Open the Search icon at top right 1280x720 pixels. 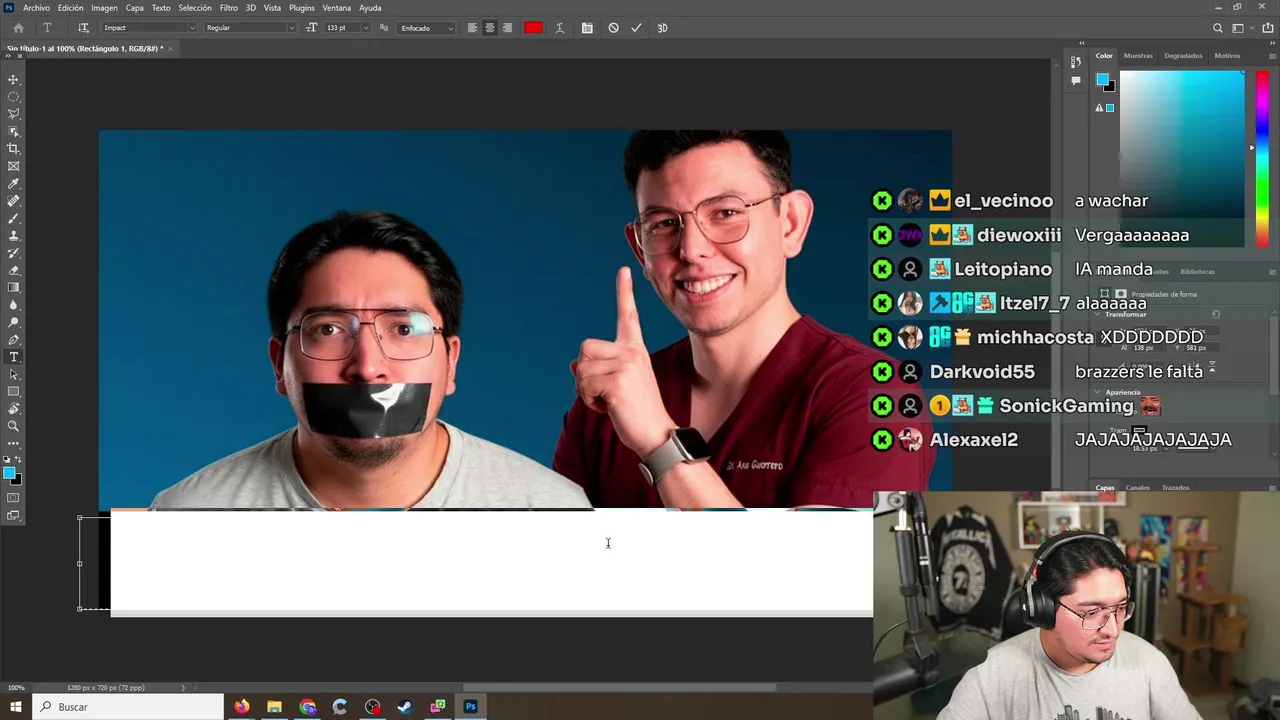pos(1217,28)
